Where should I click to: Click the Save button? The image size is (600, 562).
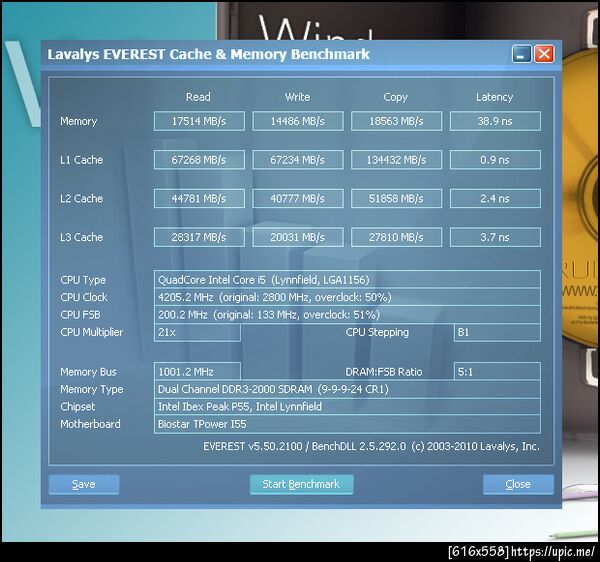84,484
